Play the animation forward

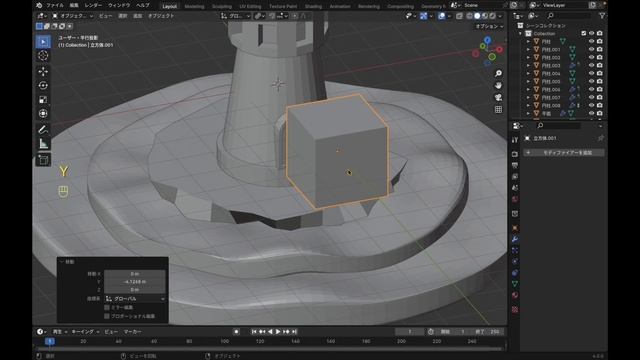278,332
